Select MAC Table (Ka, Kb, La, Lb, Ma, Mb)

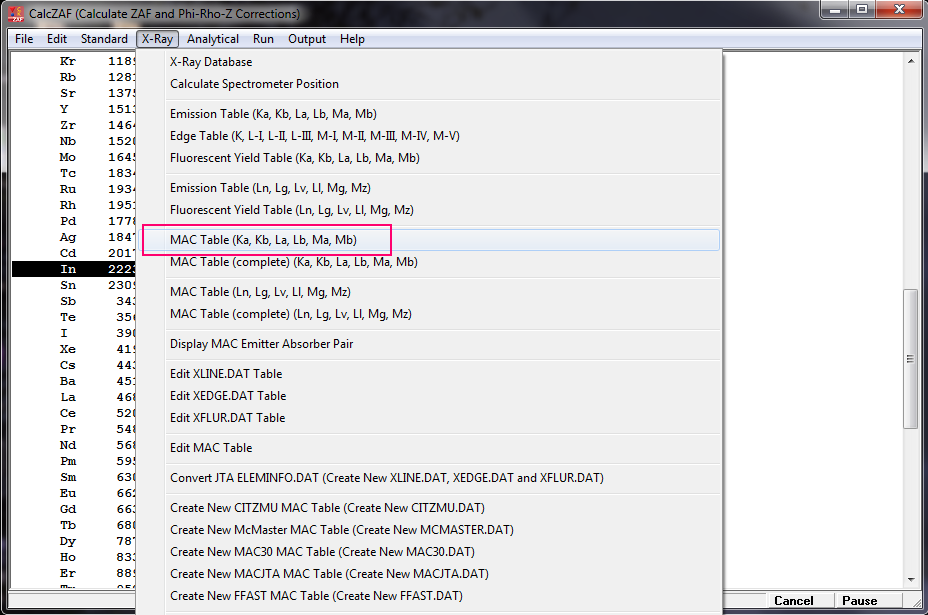[263, 240]
